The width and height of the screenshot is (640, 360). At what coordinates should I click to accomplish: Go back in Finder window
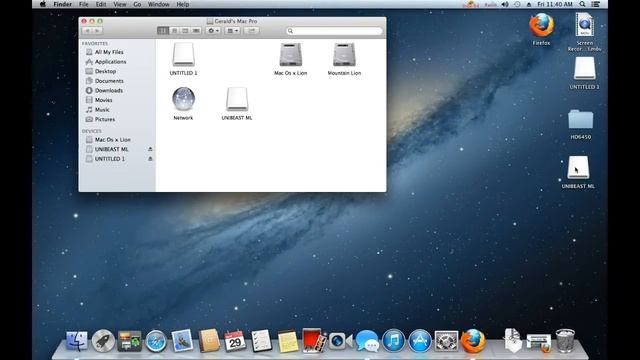[x=87, y=31]
